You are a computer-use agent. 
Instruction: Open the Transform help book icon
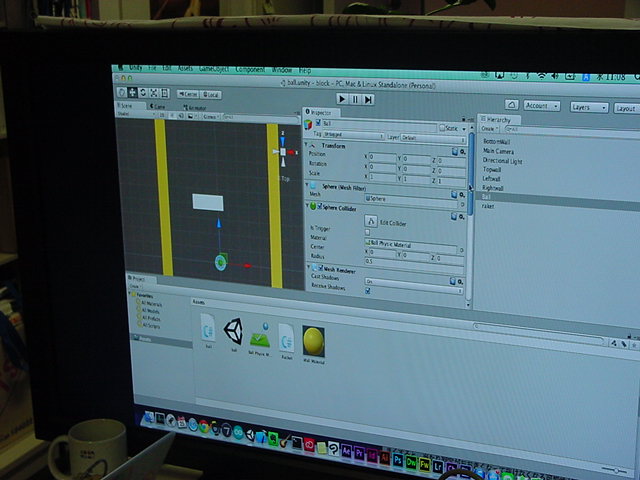(455, 152)
